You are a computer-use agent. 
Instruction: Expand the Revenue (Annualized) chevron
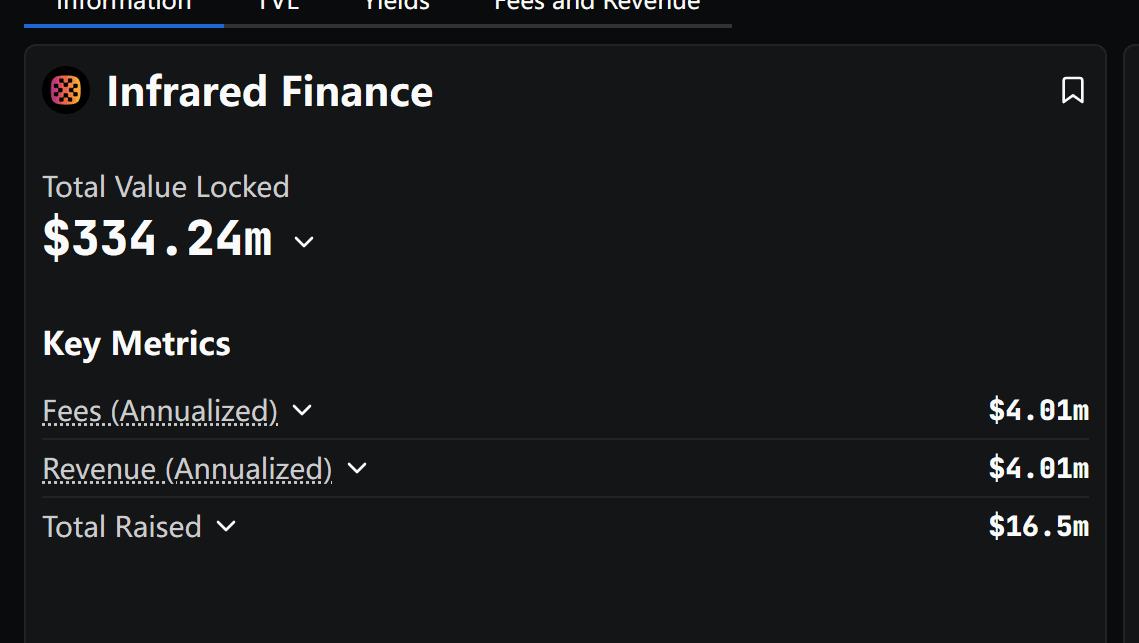[357, 469]
